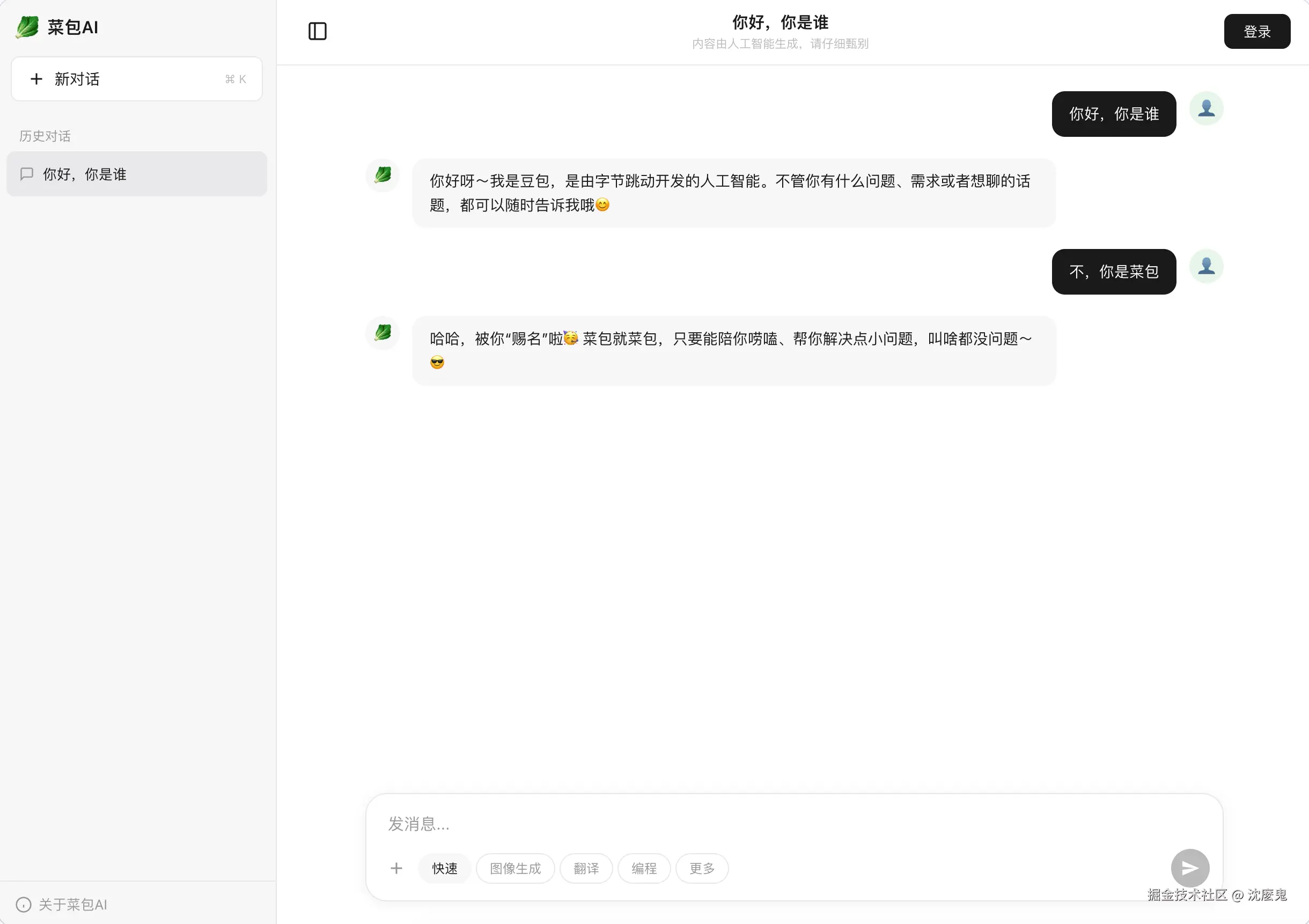Start a 新对话 conversation

pos(137,79)
